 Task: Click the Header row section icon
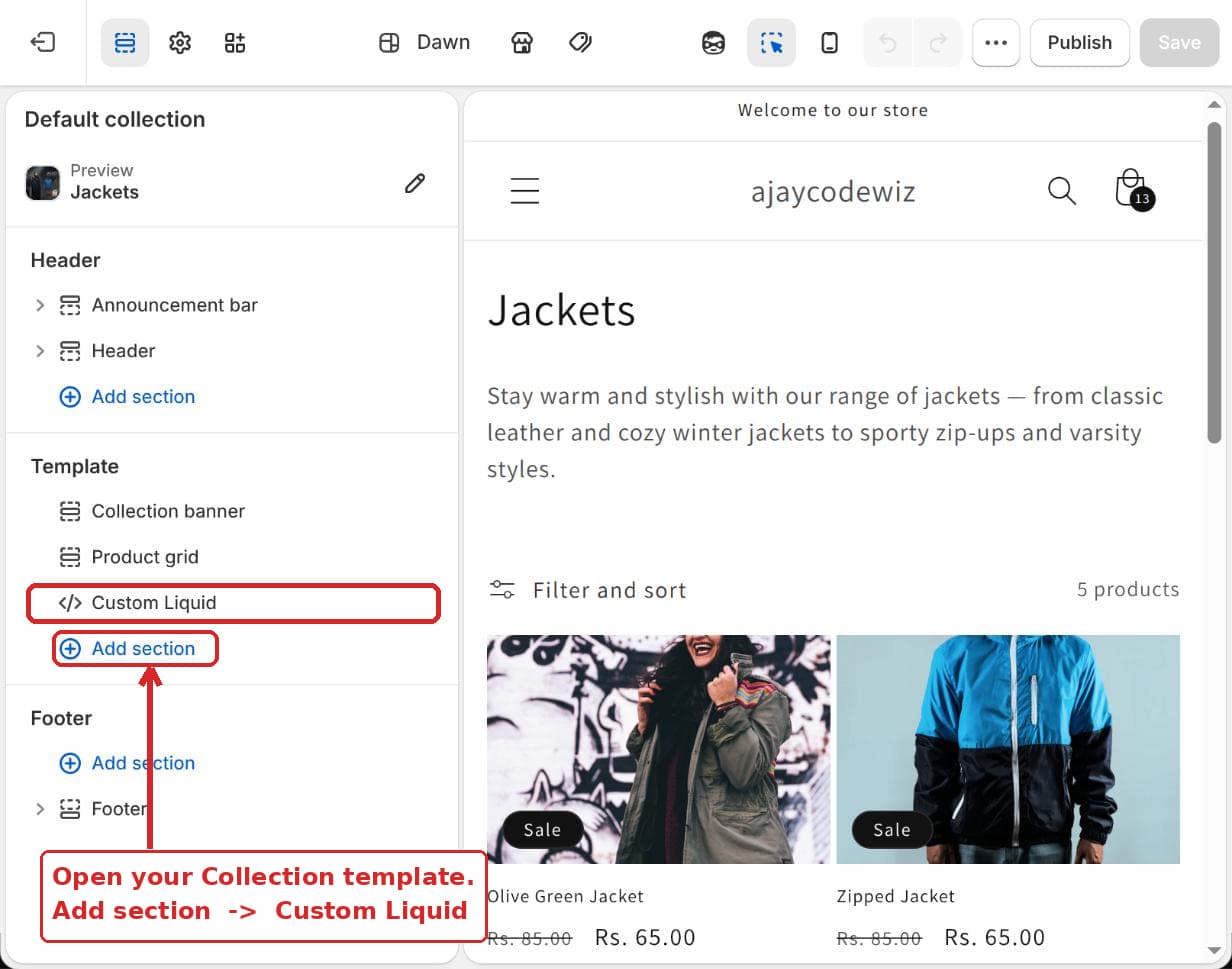pos(70,351)
